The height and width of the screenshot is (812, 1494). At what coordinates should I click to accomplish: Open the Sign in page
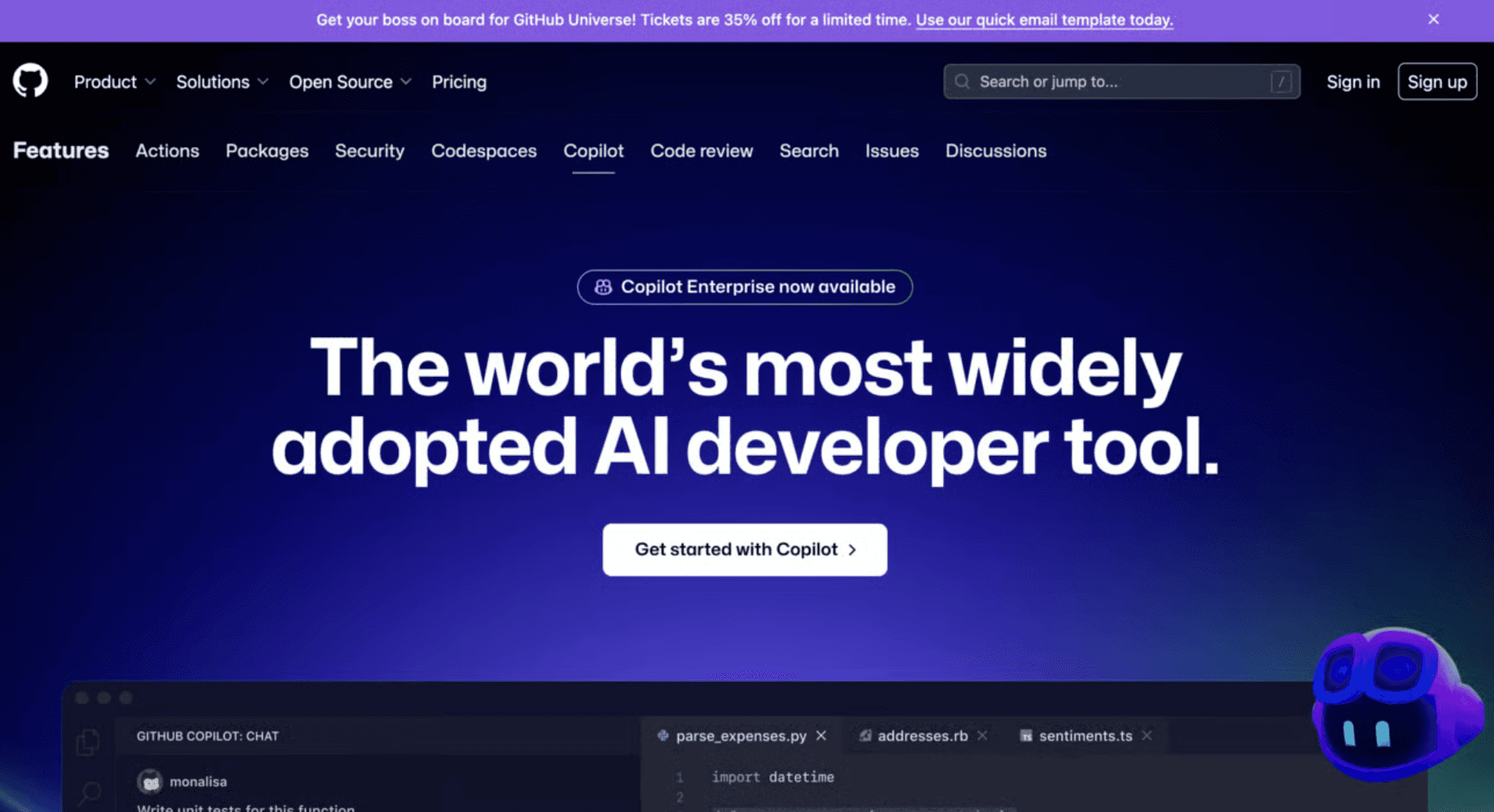(x=1353, y=82)
